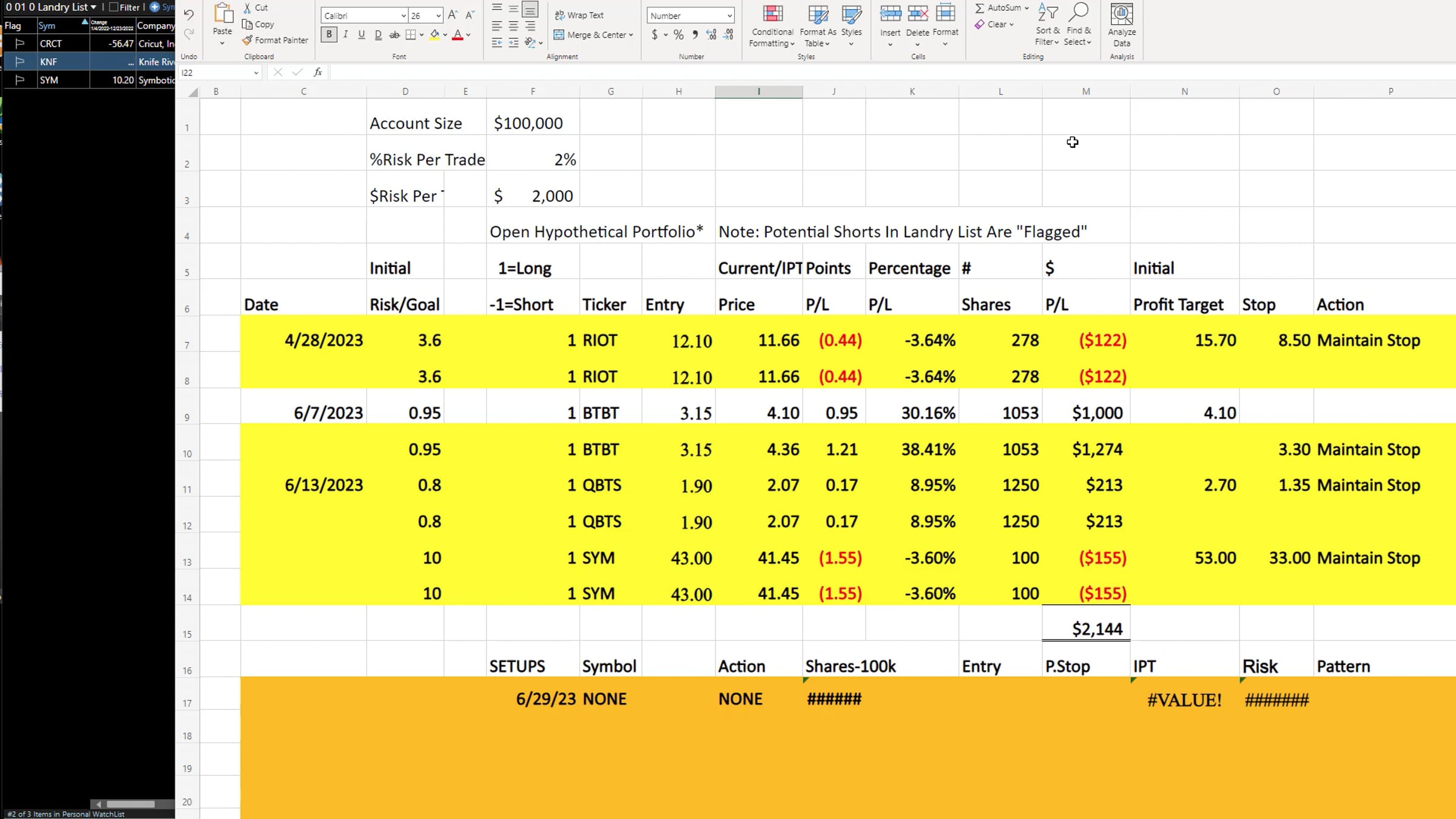Toggle italic formatting
The image size is (1456, 819).
(345, 35)
